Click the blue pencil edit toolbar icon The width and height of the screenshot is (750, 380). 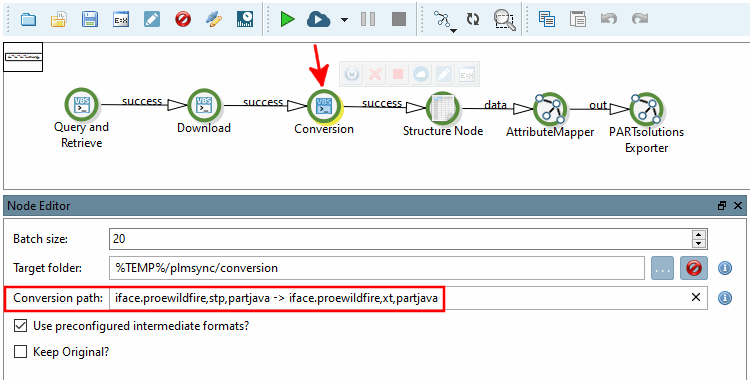(152, 19)
